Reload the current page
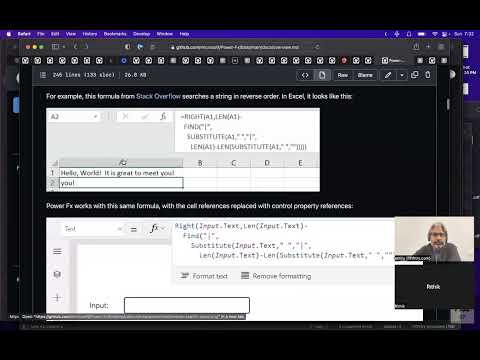This screenshot has width=480, height=360. coord(317,47)
